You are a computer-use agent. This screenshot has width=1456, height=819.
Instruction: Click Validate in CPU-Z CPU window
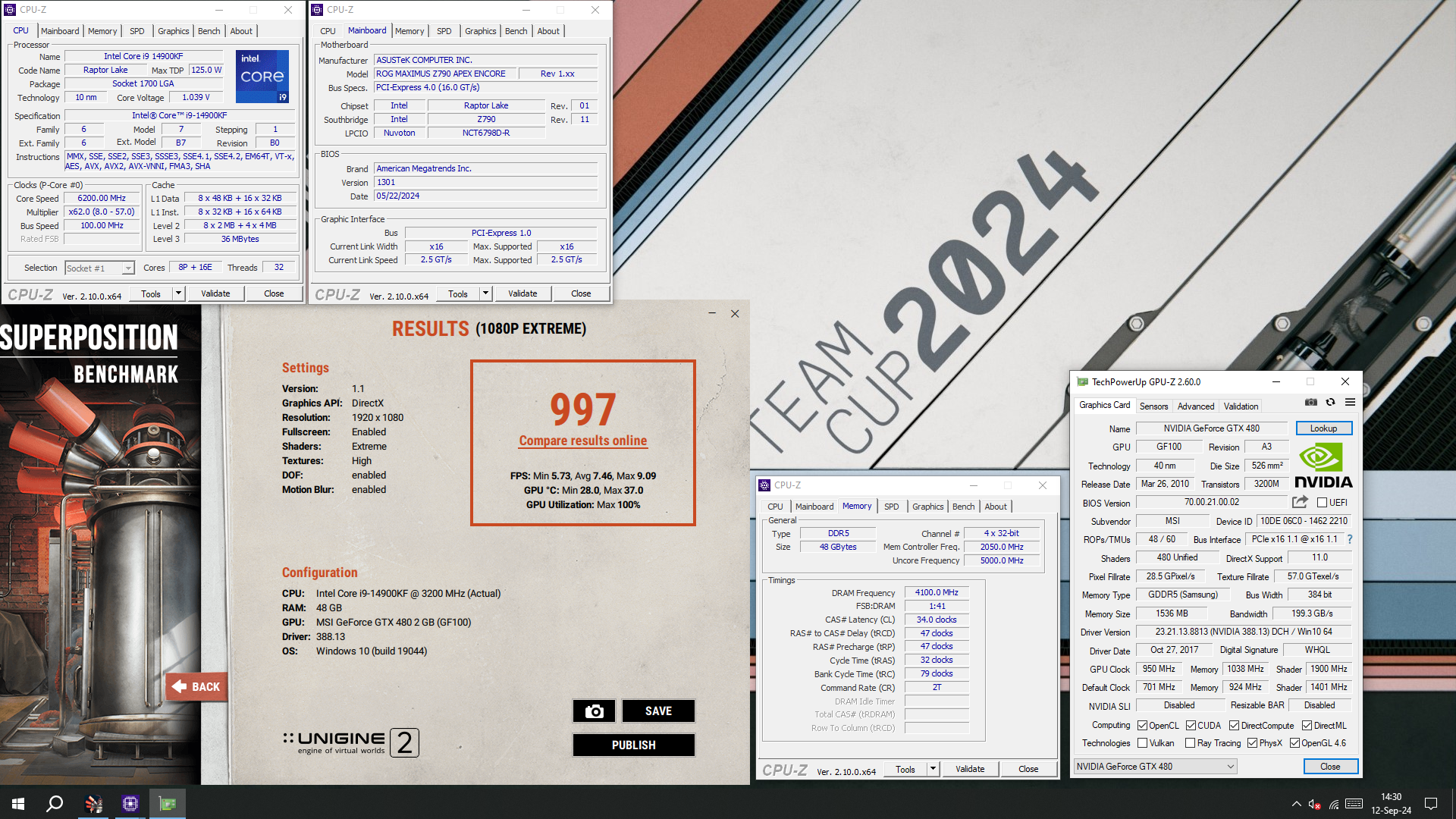click(215, 293)
